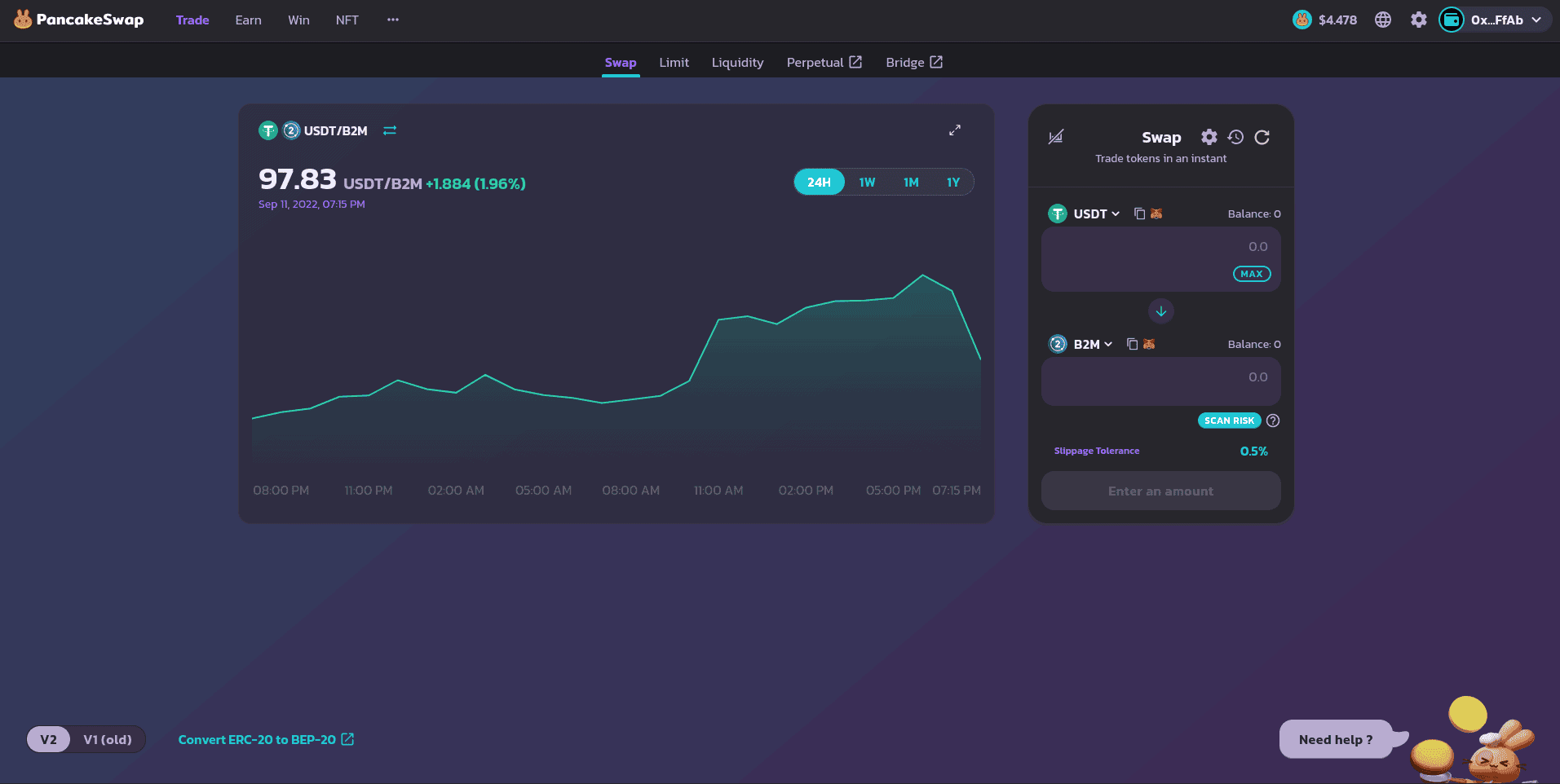The height and width of the screenshot is (784, 1560).
Task: Open the NFT menu
Action: 347,20
